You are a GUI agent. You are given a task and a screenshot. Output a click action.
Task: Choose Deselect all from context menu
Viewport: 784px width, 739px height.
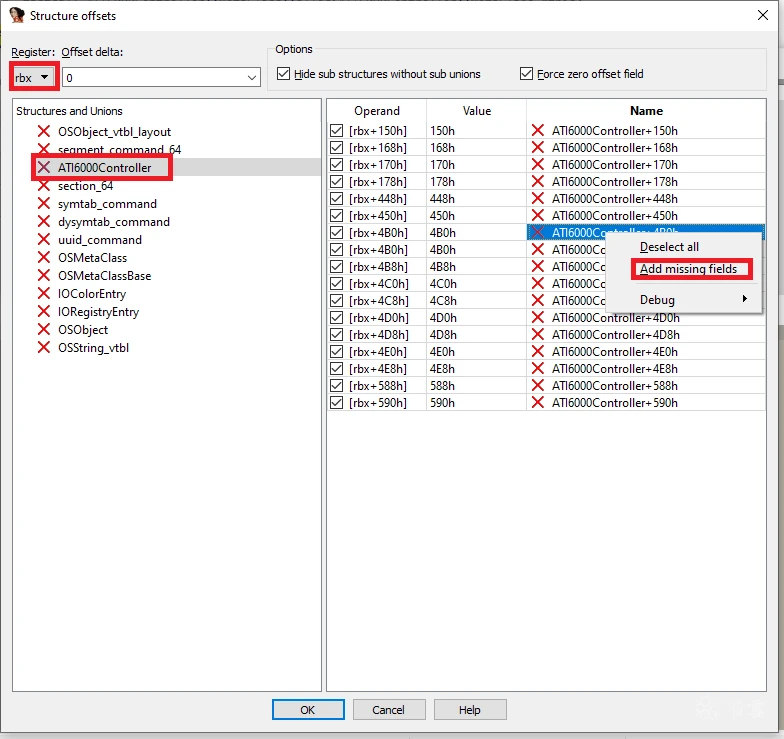[669, 247]
